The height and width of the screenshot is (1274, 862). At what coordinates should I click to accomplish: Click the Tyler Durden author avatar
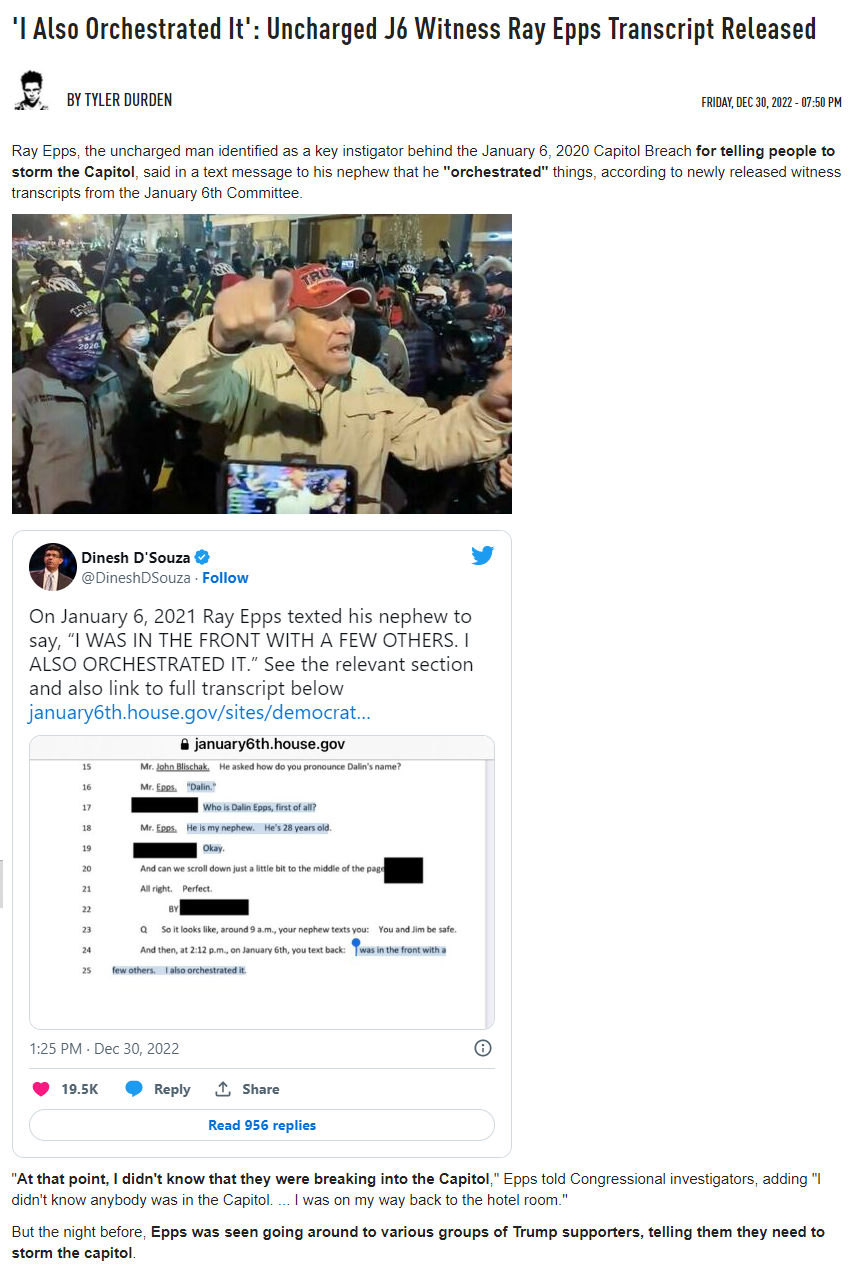(x=31, y=91)
